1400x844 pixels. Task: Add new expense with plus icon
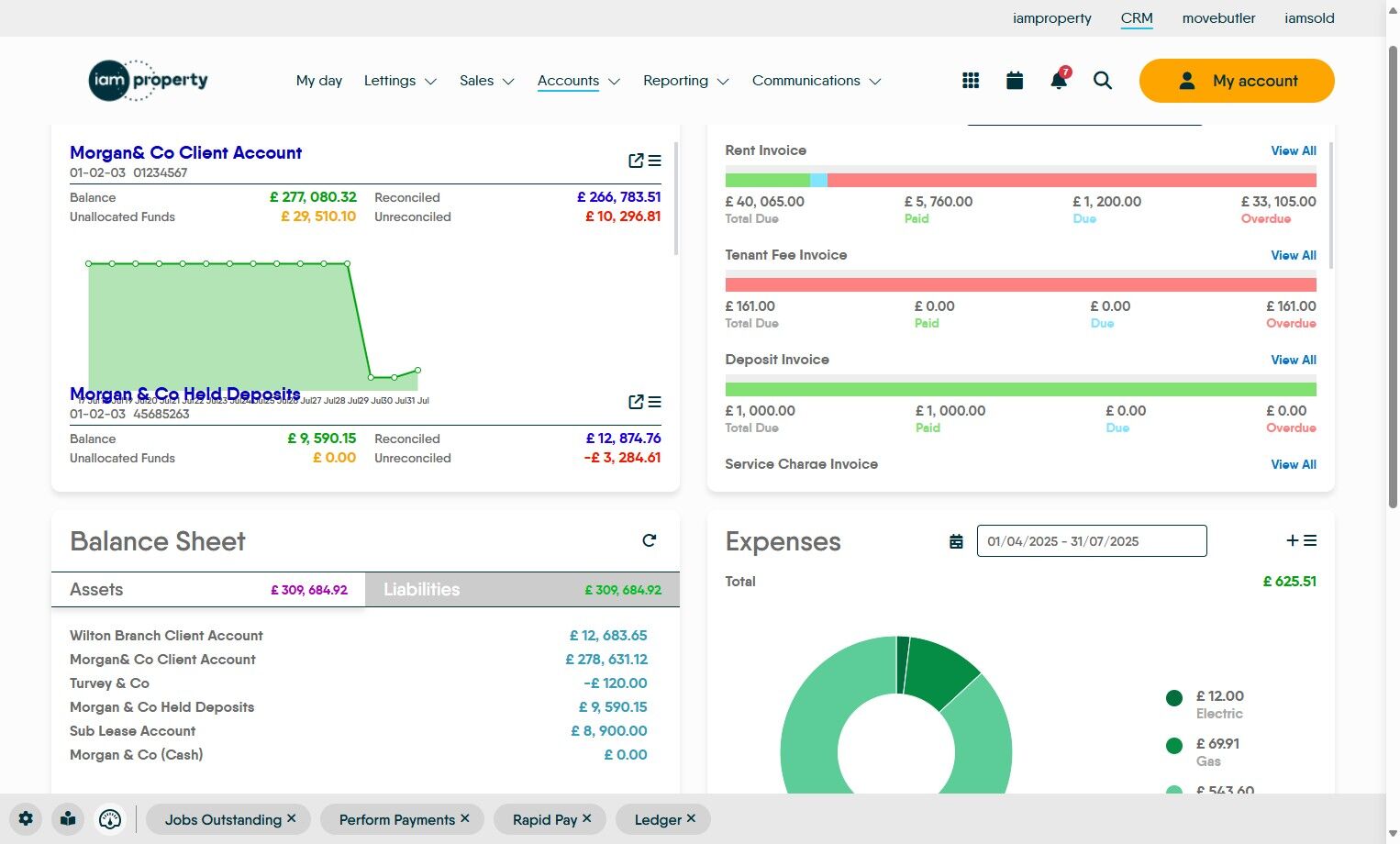click(1293, 540)
